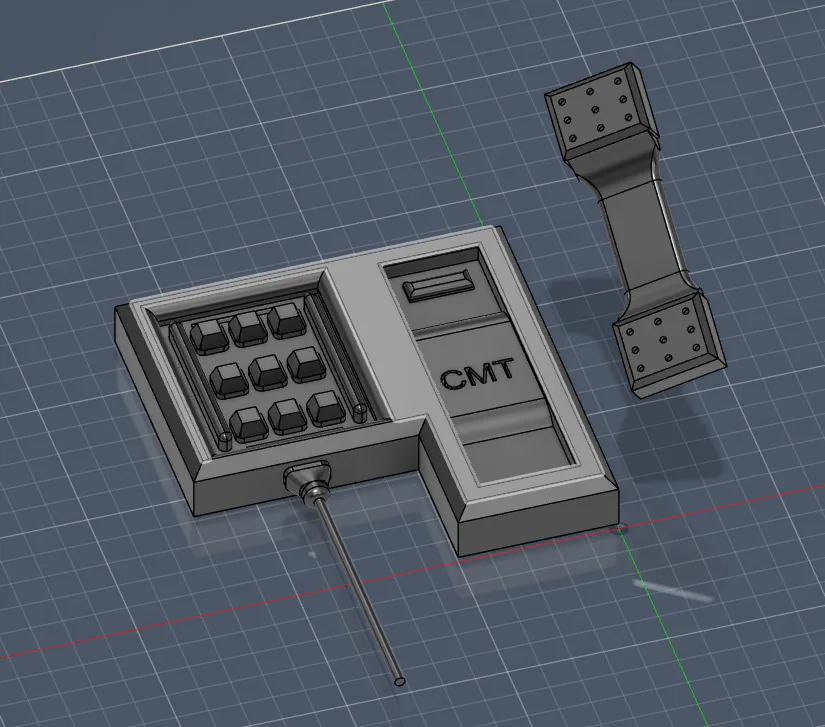Pick the long thin cable rod
Image resolution: width=825 pixels, height=727 pixels.
click(359, 588)
